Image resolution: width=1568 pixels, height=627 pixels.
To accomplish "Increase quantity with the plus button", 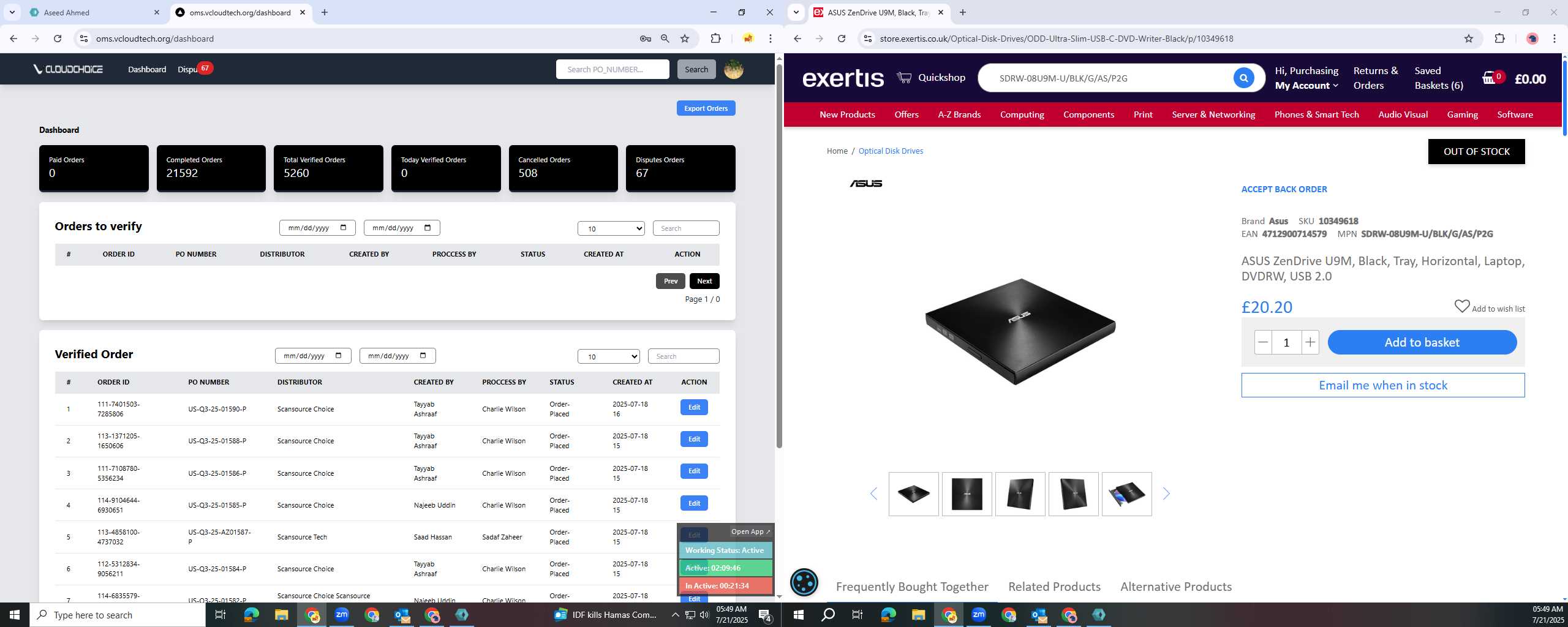I will [1310, 342].
